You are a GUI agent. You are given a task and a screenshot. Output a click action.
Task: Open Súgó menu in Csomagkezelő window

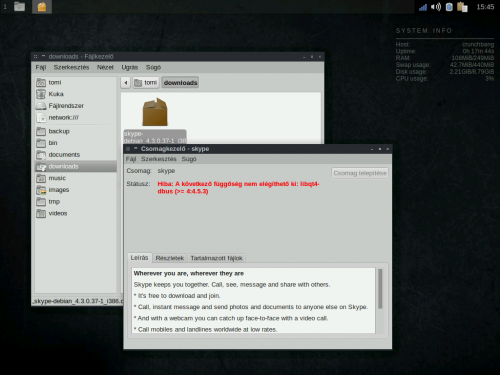point(189,159)
